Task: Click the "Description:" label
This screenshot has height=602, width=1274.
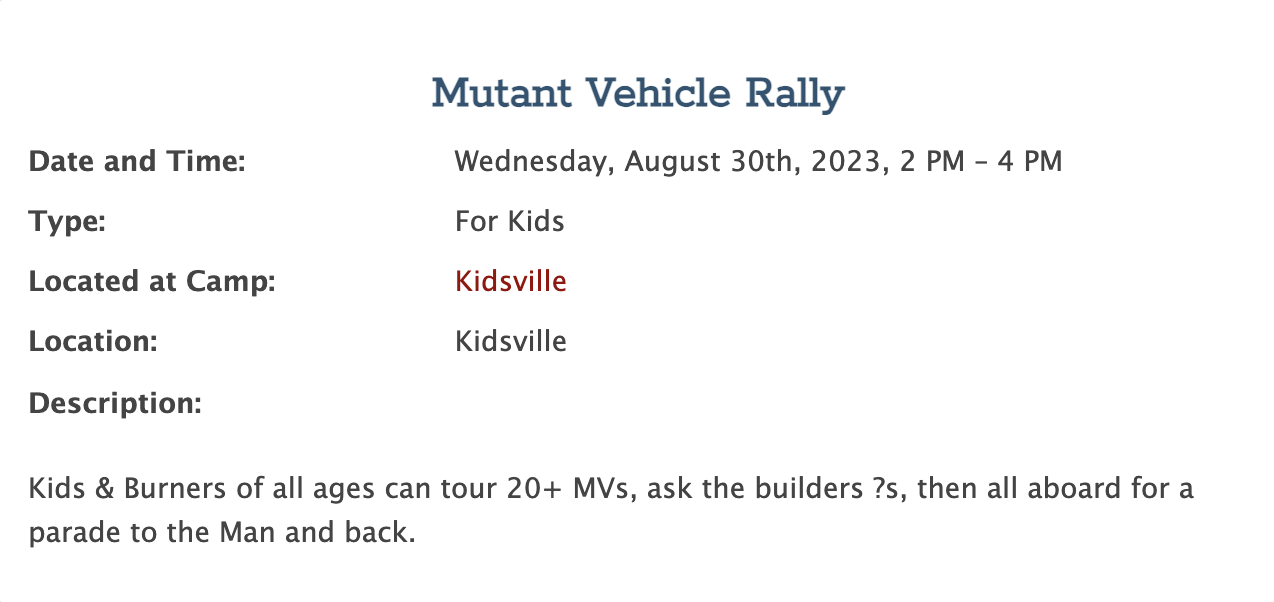Action: [115, 403]
